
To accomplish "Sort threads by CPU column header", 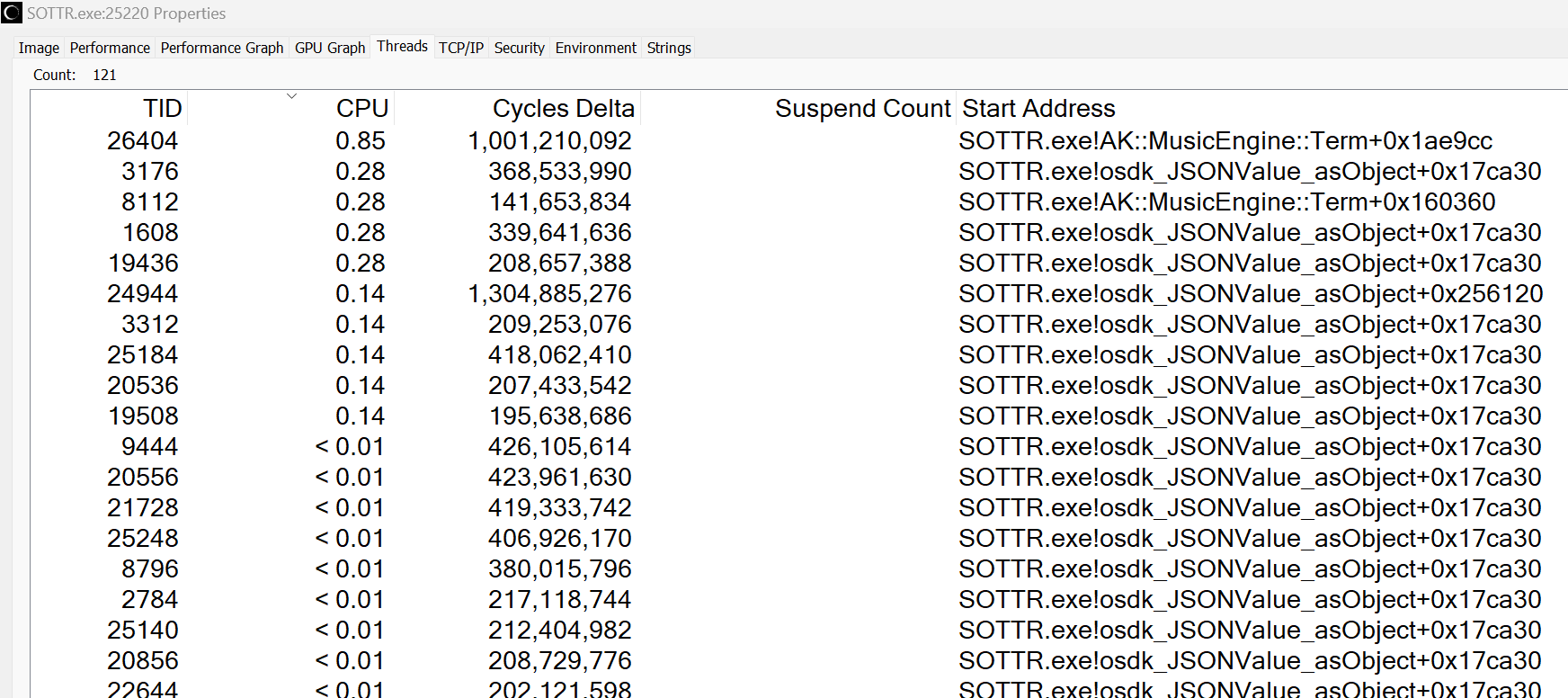I will pos(290,108).
